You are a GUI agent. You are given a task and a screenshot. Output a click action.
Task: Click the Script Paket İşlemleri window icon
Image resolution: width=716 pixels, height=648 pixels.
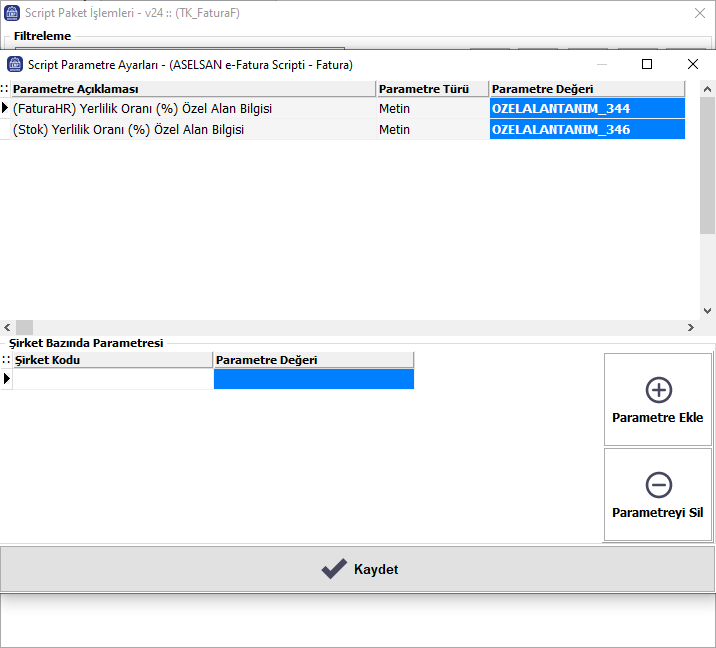[x=14, y=14]
